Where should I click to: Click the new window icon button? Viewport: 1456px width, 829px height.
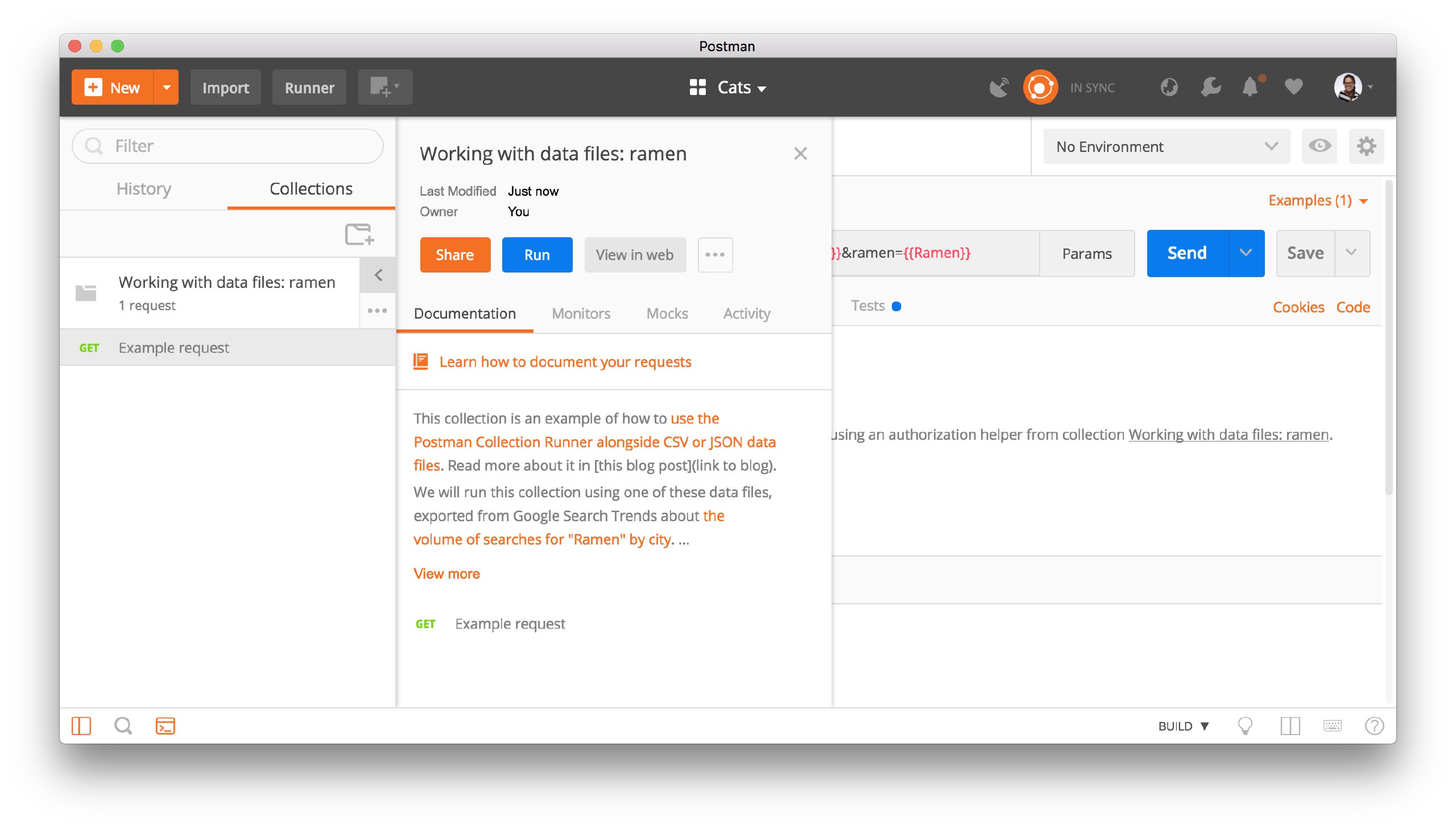[385, 87]
